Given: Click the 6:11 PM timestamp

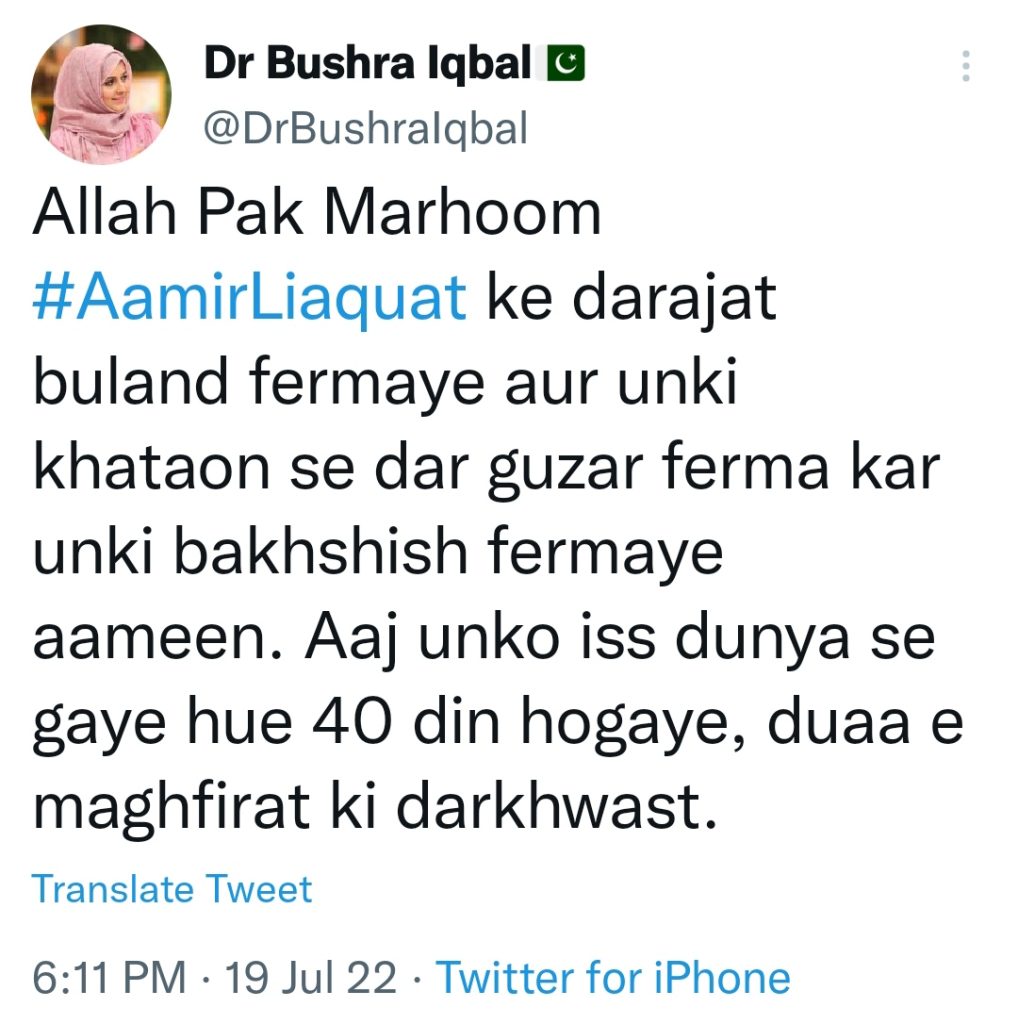Looking at the screenshot, I should [x=110, y=978].
